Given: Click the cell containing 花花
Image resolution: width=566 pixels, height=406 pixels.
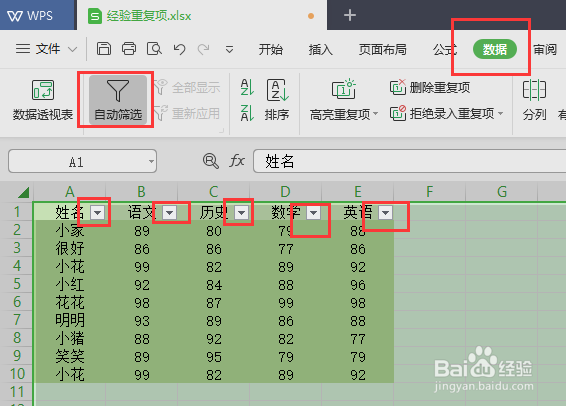Looking at the screenshot, I should (x=70, y=302).
